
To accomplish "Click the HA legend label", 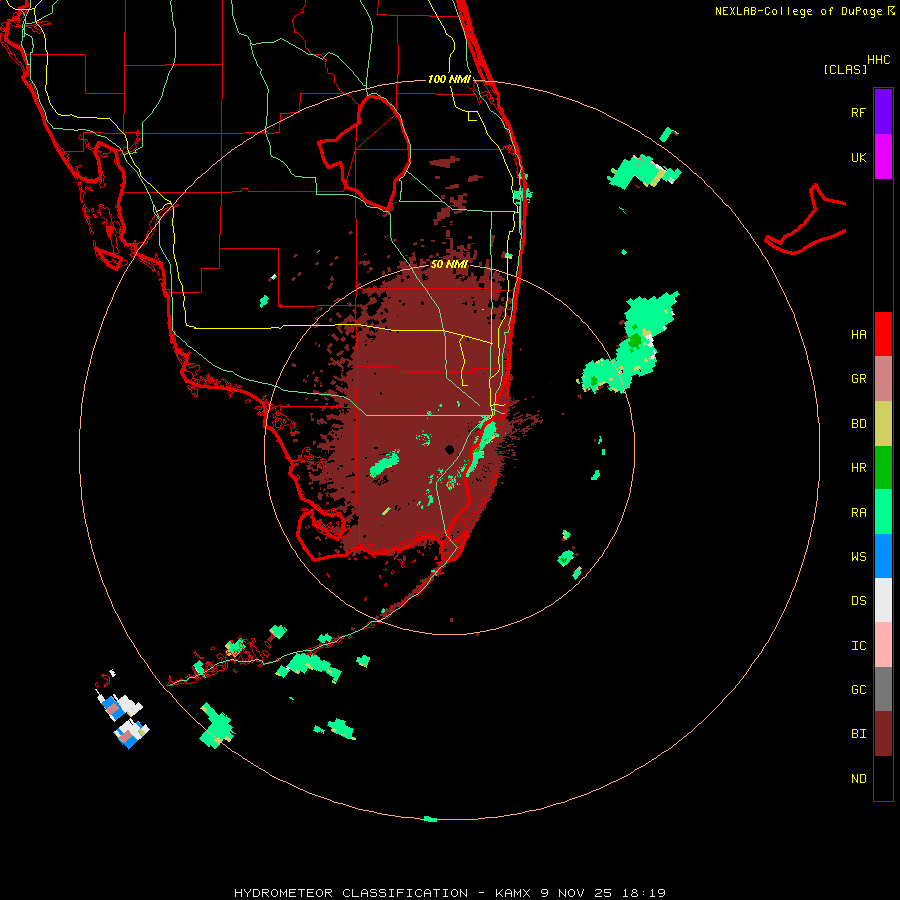I will click(858, 334).
